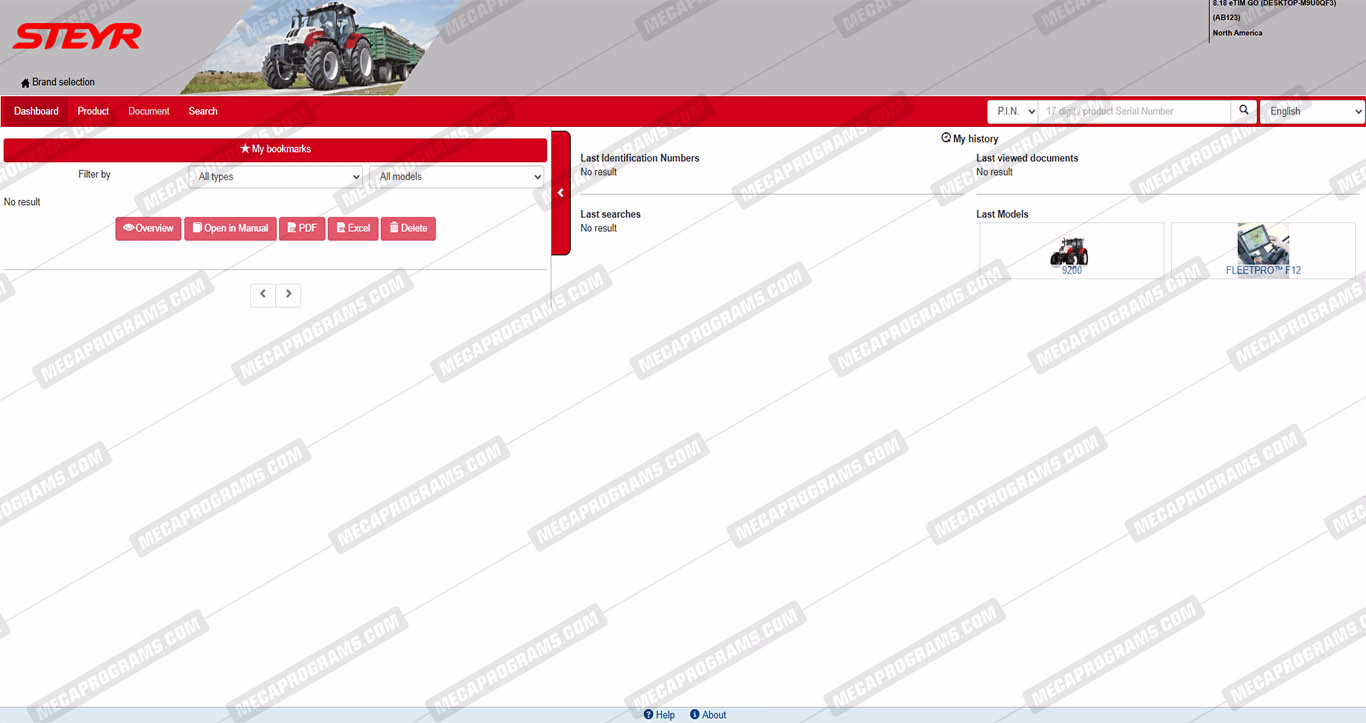
Task: Open the 9200 tractor model thumbnail
Action: [x=1071, y=251]
